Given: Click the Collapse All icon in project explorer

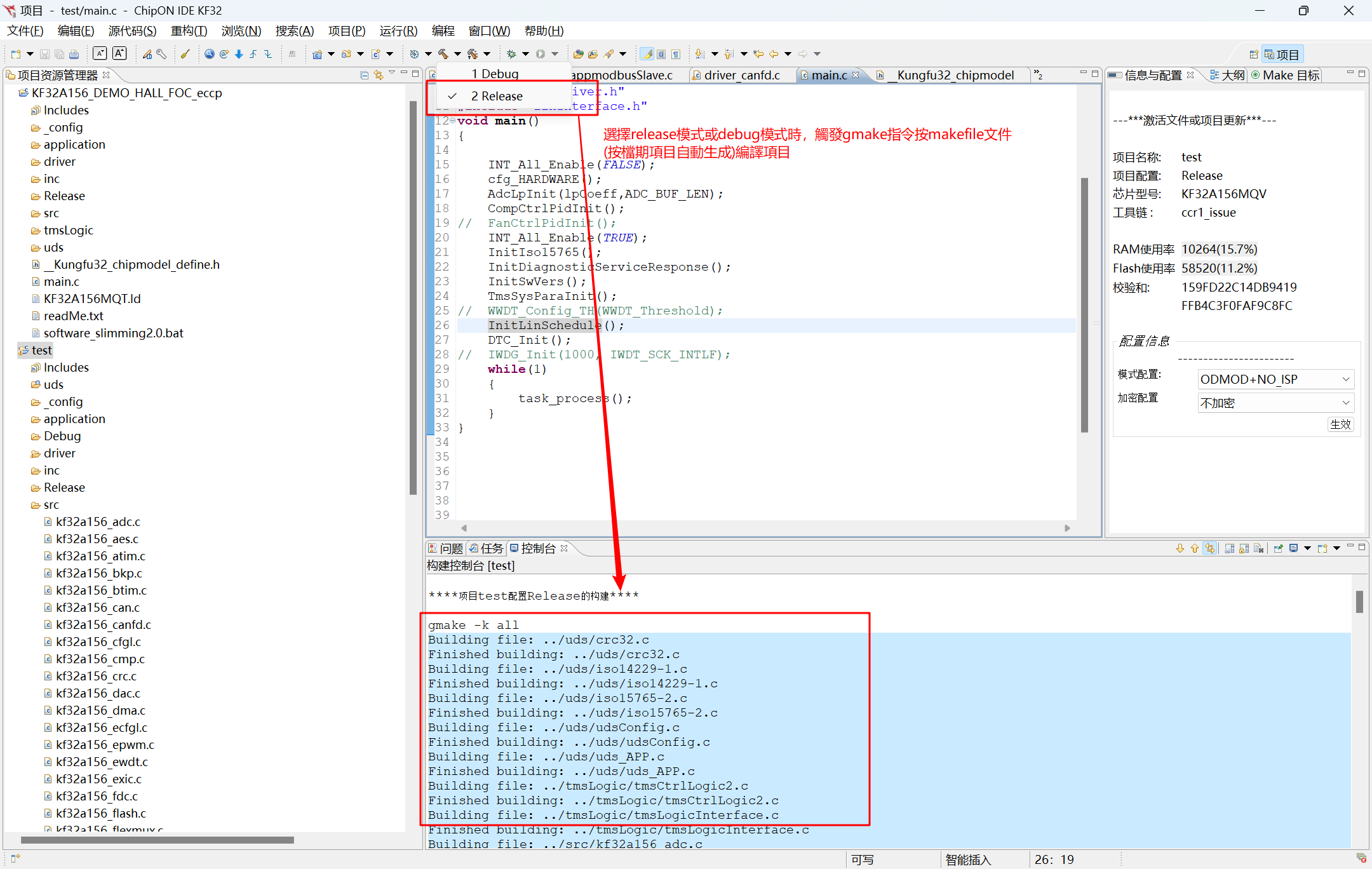Looking at the screenshot, I should [364, 75].
